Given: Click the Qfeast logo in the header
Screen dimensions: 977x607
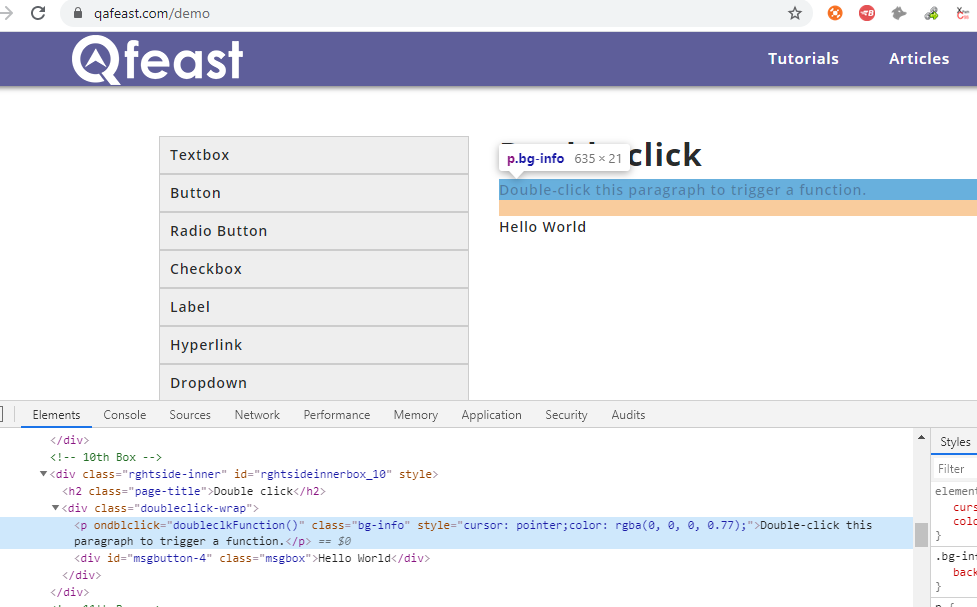Looking at the screenshot, I should [156, 59].
